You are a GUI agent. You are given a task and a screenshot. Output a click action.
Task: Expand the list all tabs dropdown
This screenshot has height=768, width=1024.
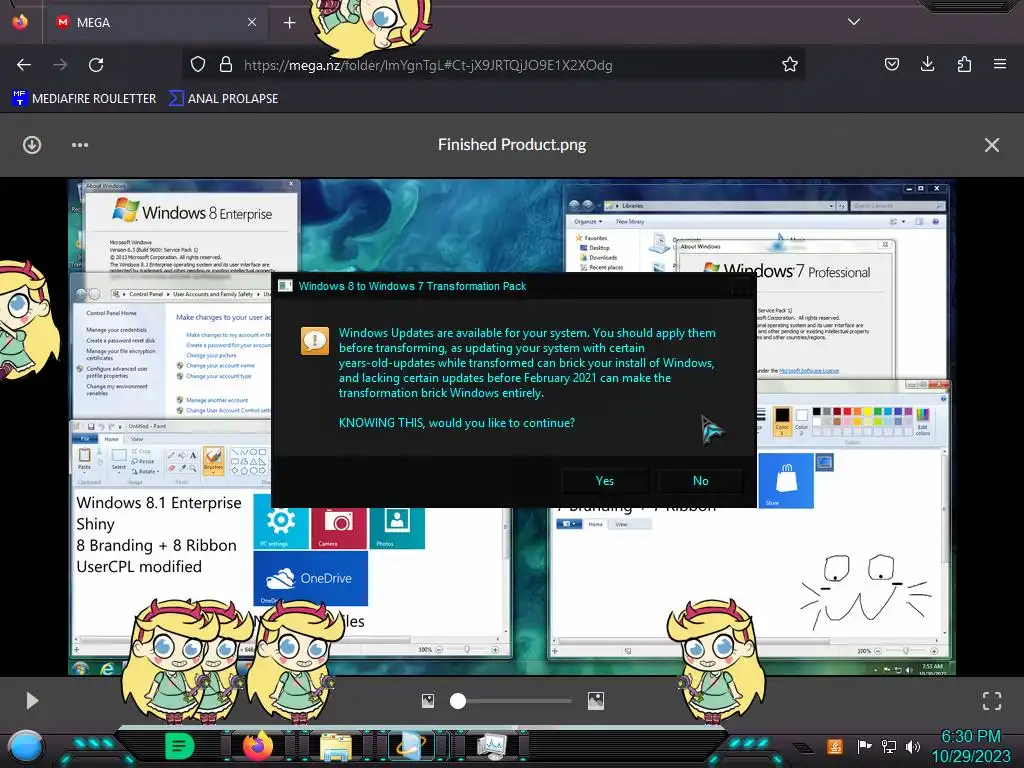[x=854, y=22]
